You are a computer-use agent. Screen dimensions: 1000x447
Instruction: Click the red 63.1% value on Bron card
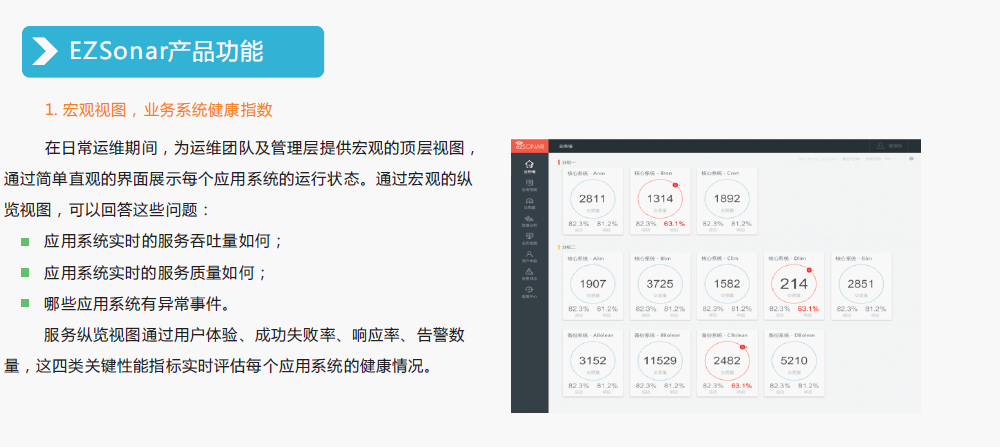[x=674, y=224]
